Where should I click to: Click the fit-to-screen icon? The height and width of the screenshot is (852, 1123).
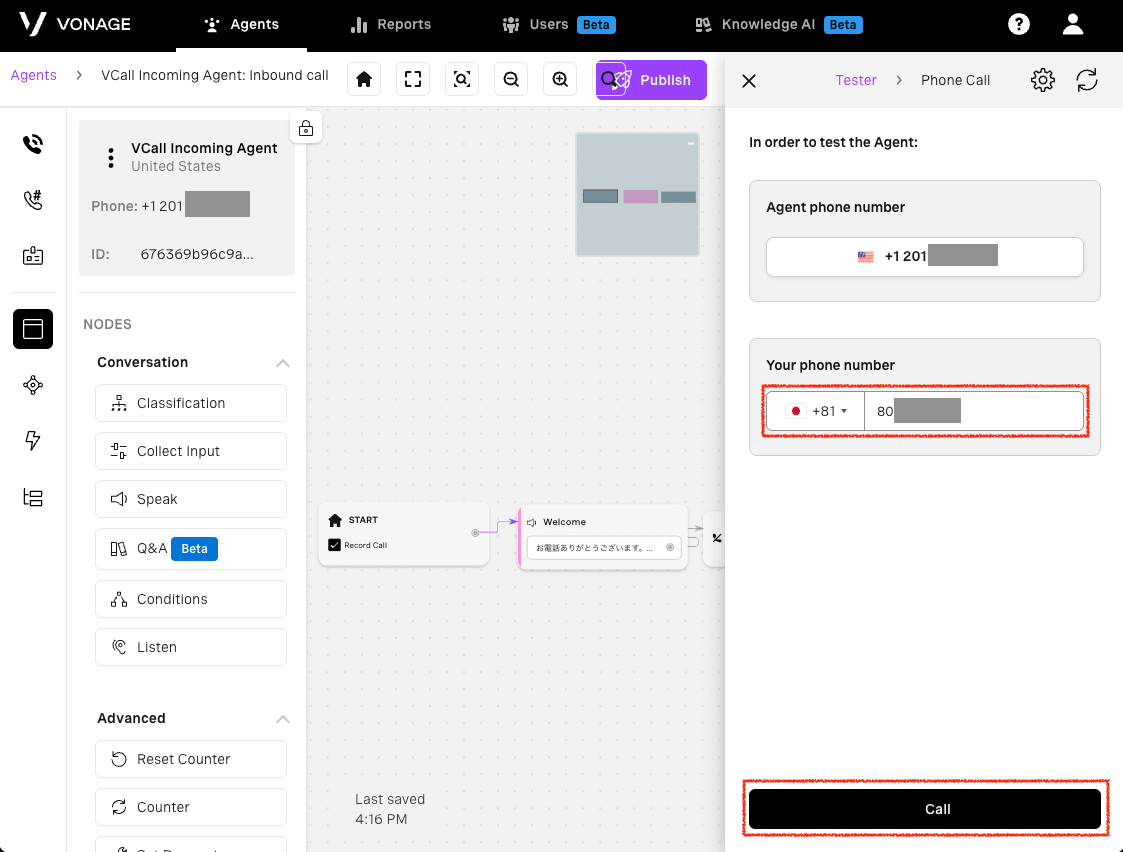pos(413,79)
